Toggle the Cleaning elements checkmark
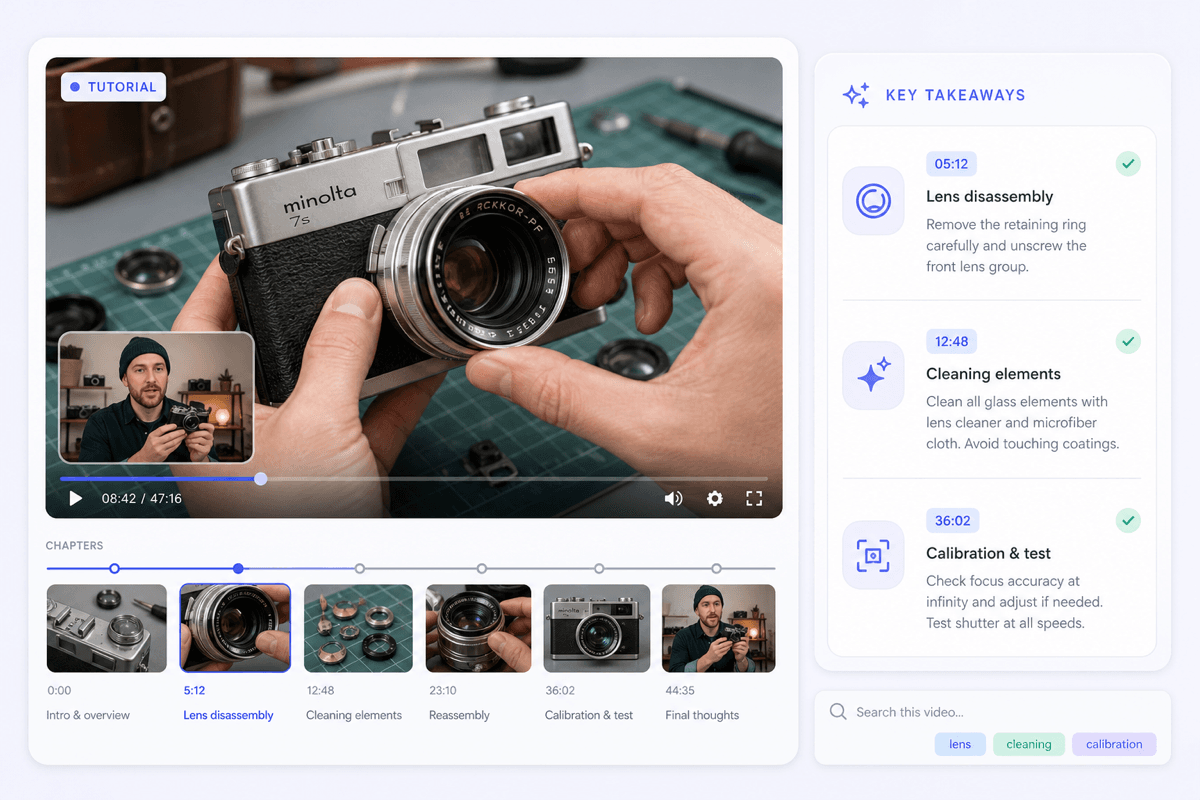This screenshot has width=1200, height=800. tap(1128, 341)
